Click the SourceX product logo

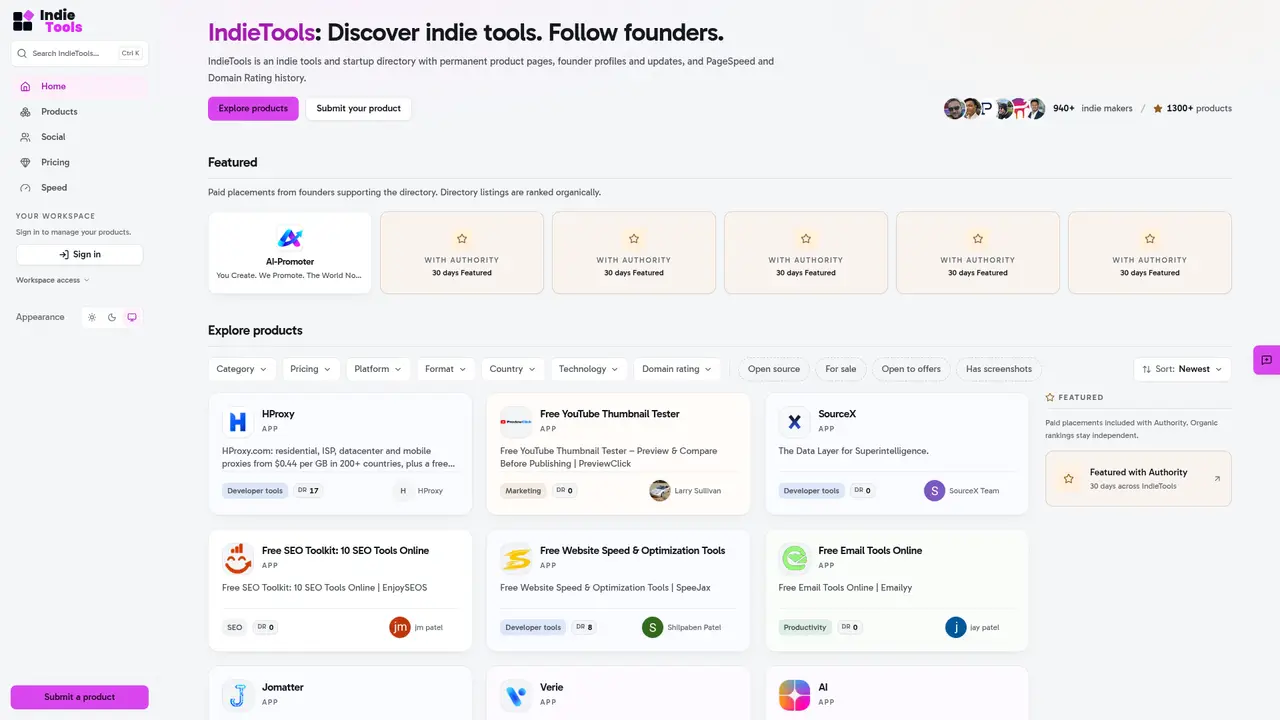coord(794,422)
